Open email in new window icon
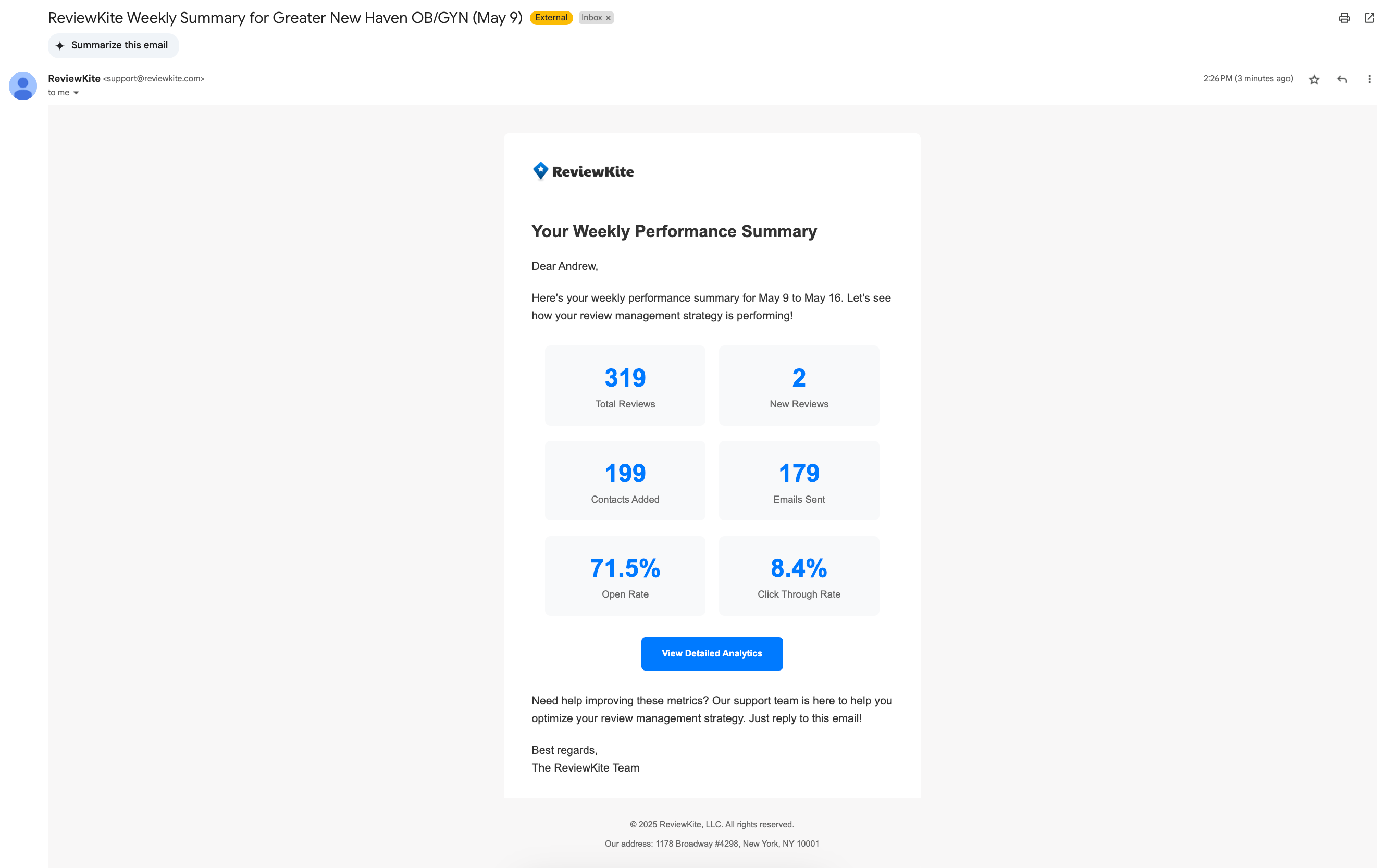Image resolution: width=1387 pixels, height=868 pixels. (1369, 18)
